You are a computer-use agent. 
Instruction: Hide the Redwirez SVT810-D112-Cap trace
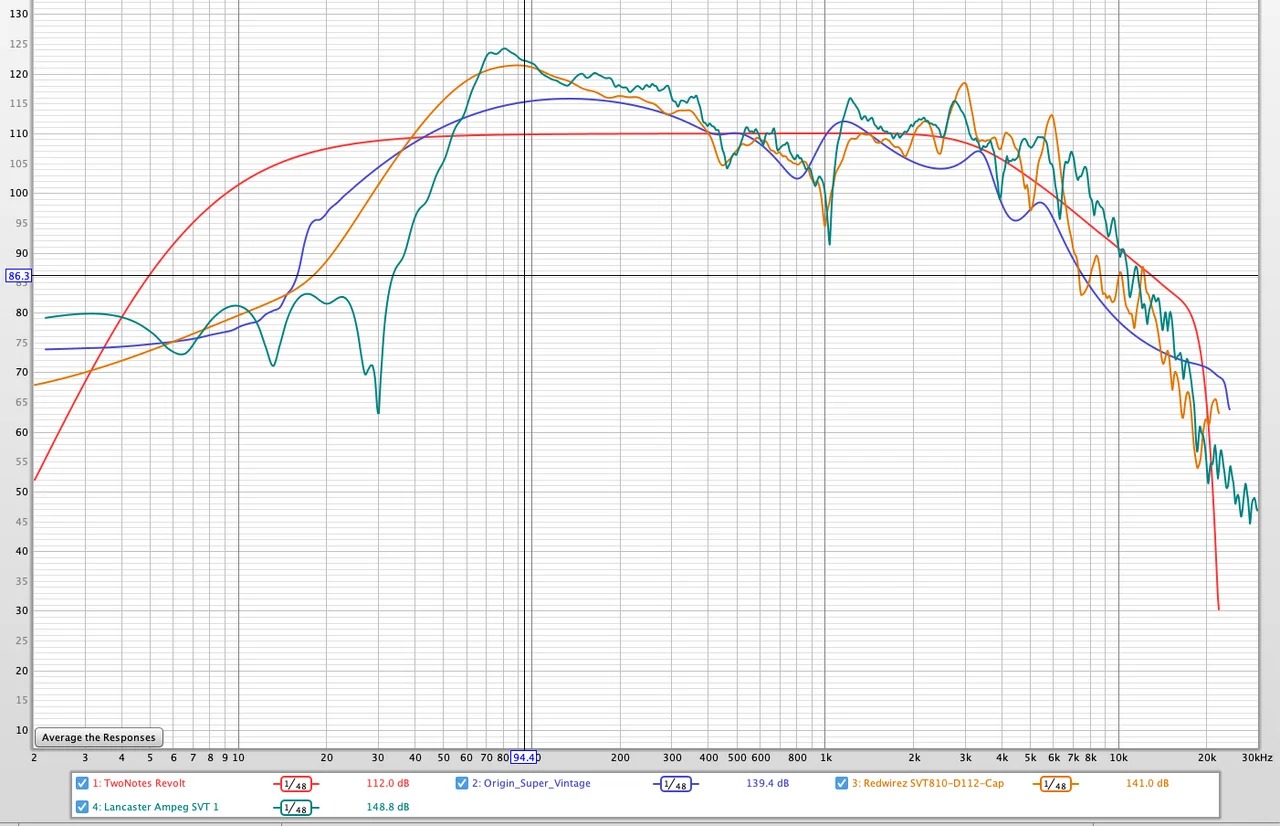tap(842, 783)
